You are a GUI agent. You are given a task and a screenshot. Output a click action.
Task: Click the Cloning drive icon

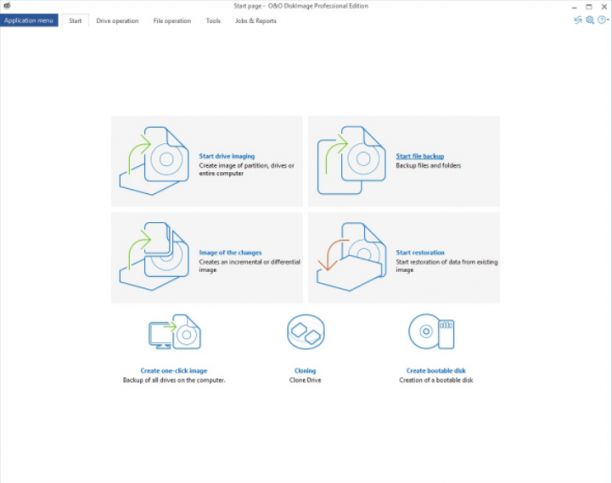(306, 332)
